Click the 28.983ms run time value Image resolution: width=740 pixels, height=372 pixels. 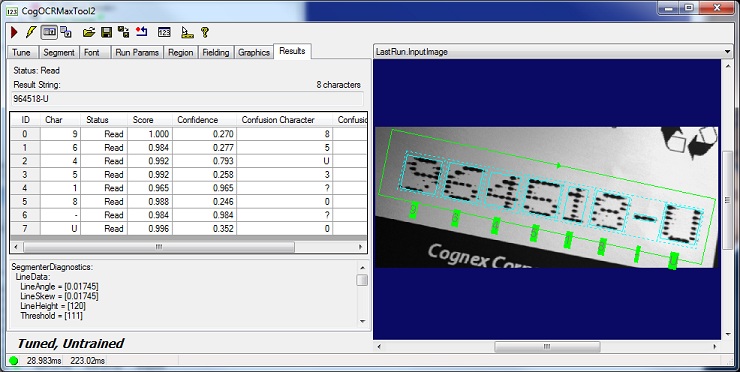click(44, 361)
